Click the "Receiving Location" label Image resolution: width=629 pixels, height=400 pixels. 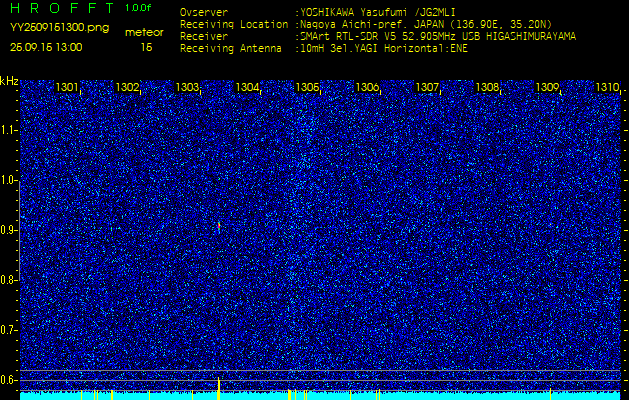(234, 24)
